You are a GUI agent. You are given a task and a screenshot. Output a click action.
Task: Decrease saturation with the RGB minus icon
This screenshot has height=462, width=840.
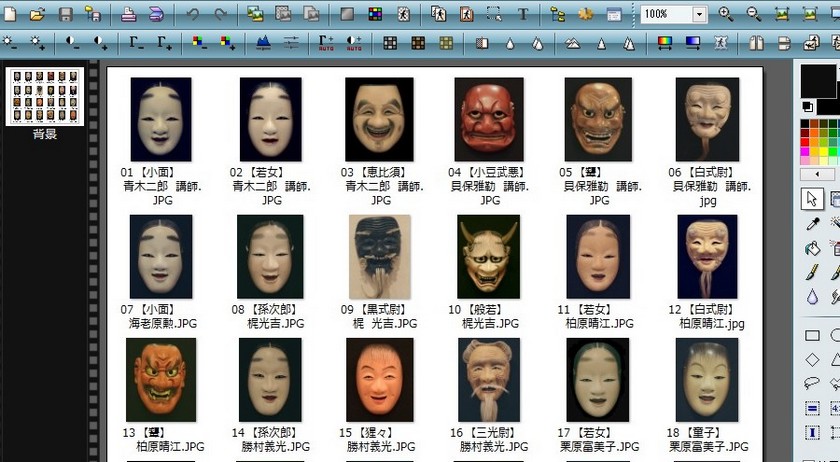tap(199, 42)
